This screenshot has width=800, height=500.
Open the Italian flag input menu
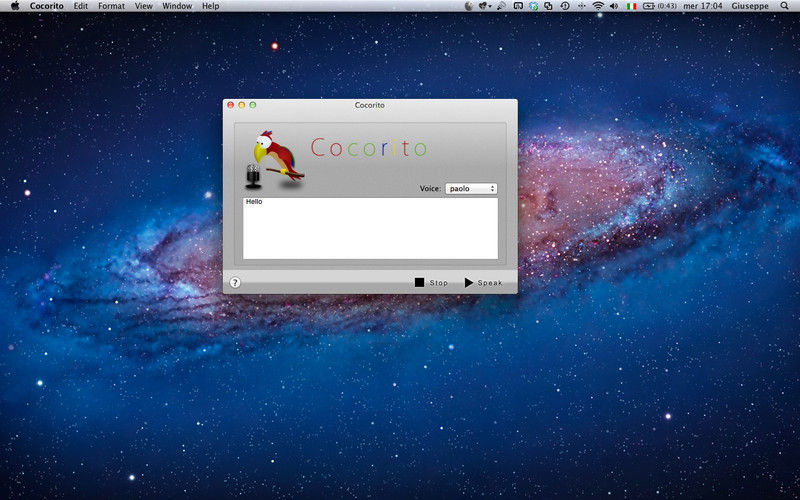point(632,6)
